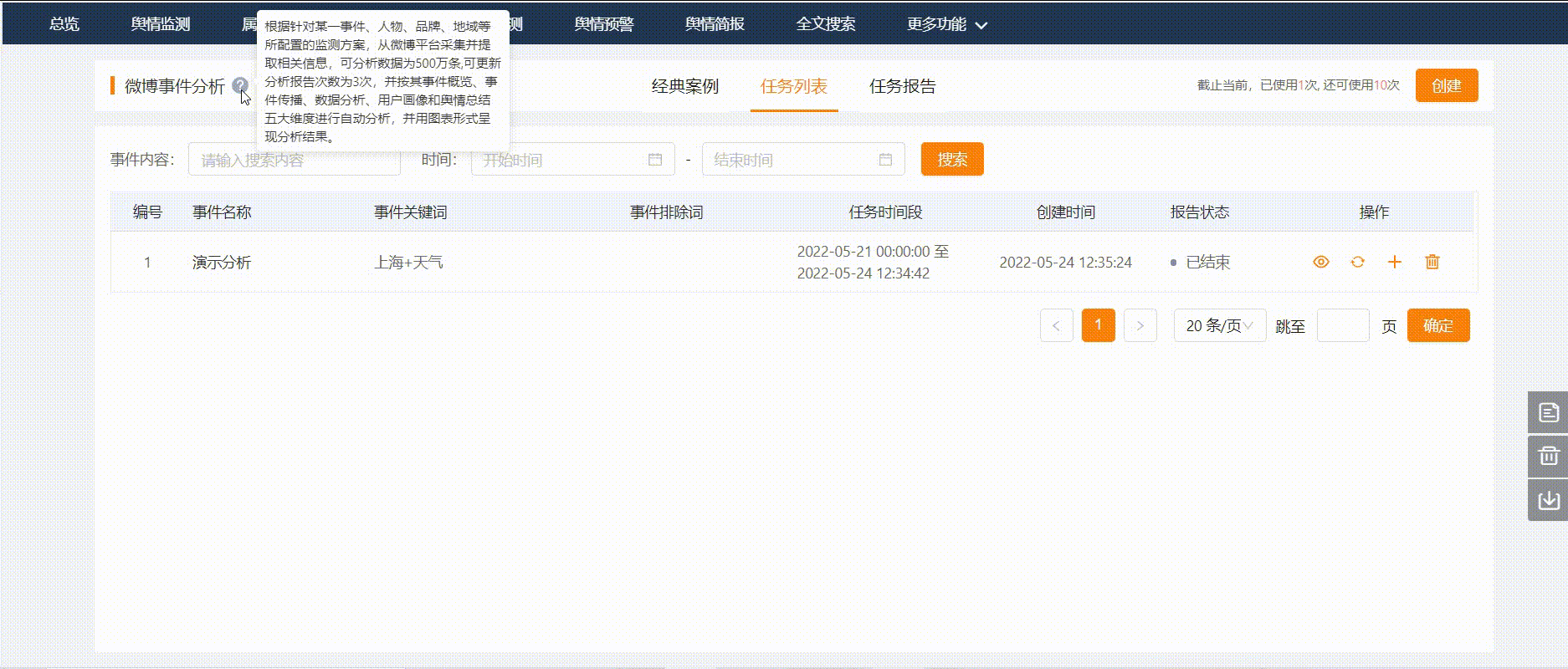Open the end time calendar icon
The width and height of the screenshot is (1568, 669).
pos(885,159)
